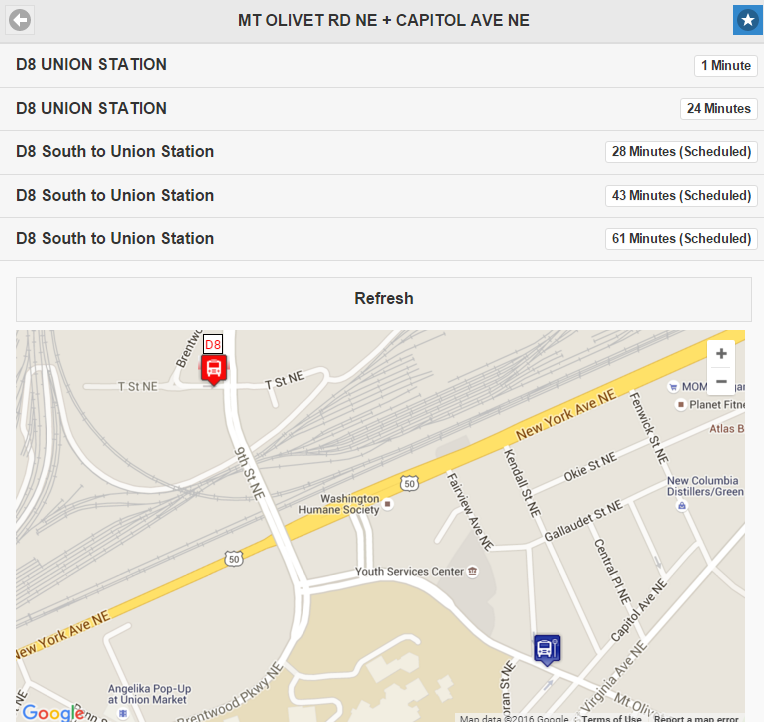The height and width of the screenshot is (722, 764).
Task: Zoom out the map with the minus button
Action: click(x=721, y=381)
